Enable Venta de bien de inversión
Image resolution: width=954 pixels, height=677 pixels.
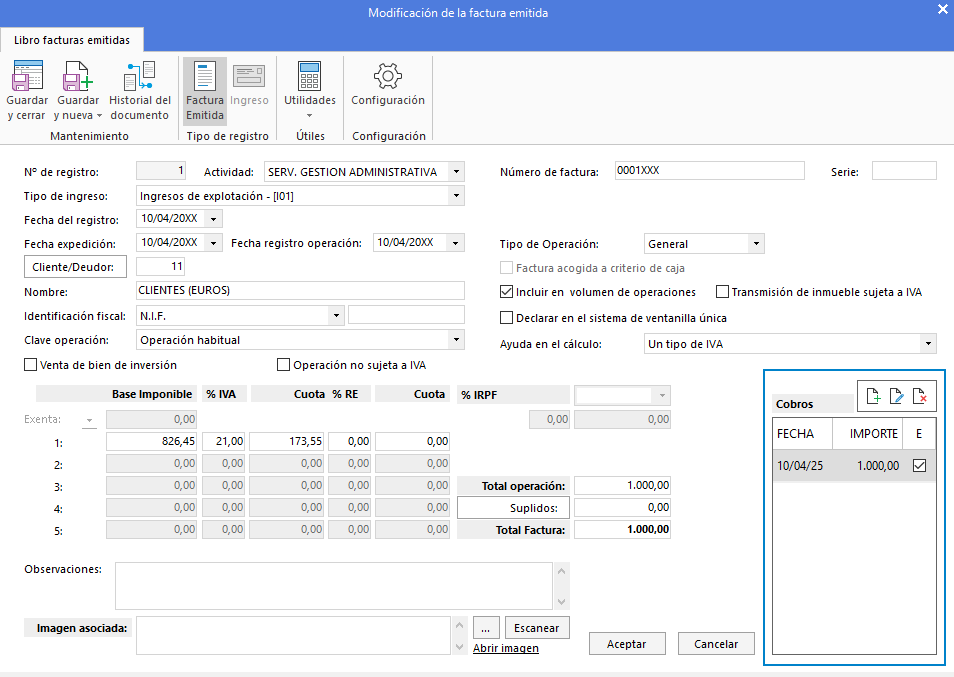(x=30, y=364)
